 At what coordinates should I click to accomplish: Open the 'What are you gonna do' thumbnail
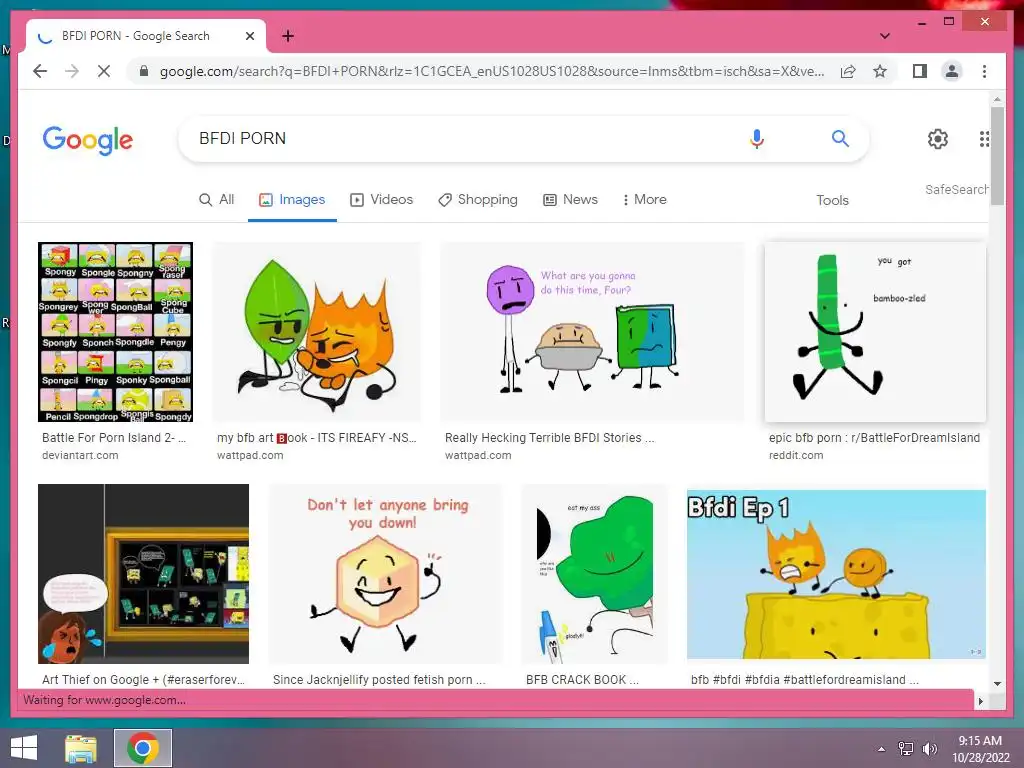[x=592, y=332]
